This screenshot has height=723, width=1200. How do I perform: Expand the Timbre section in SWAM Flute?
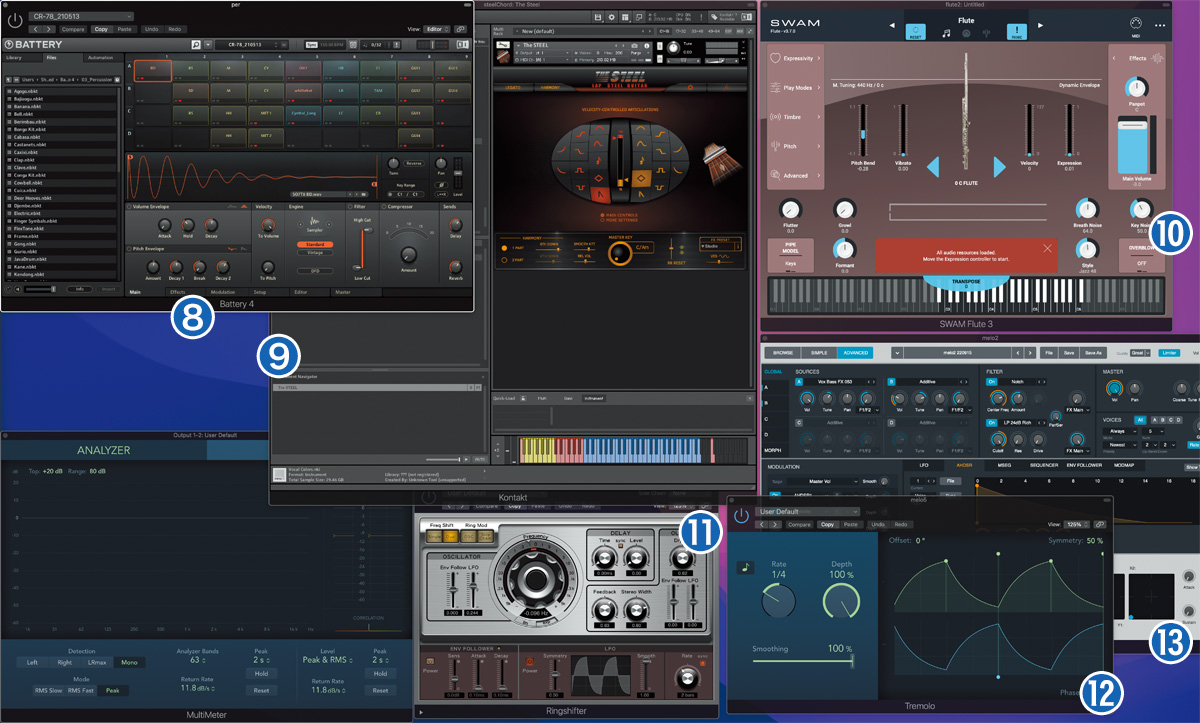pos(797,117)
